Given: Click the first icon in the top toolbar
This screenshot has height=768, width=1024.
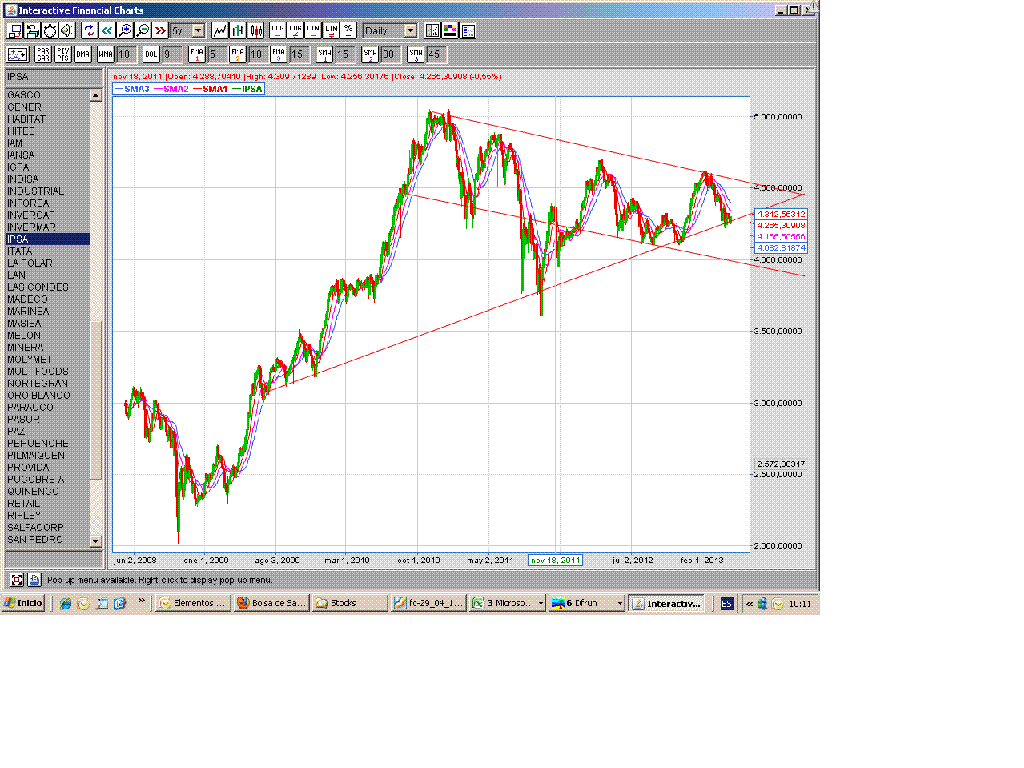Looking at the screenshot, I should [x=15, y=31].
